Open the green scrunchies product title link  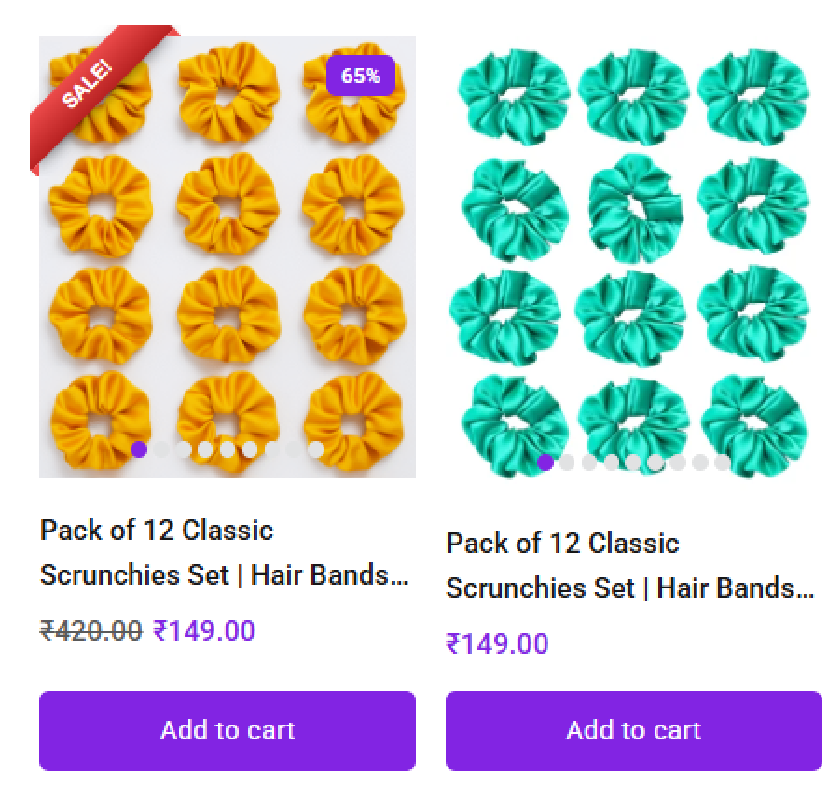pos(629,565)
